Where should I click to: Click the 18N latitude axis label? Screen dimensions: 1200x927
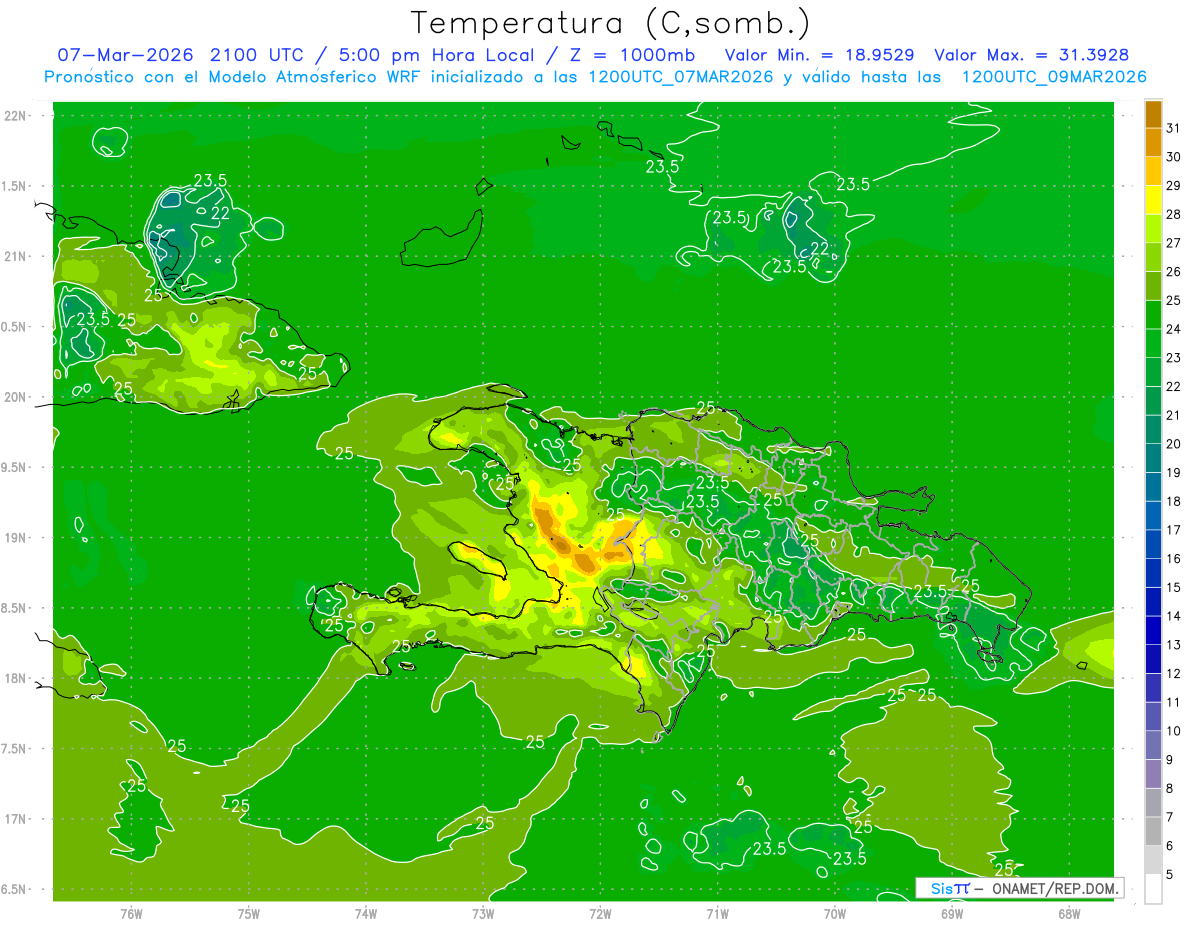15,678
